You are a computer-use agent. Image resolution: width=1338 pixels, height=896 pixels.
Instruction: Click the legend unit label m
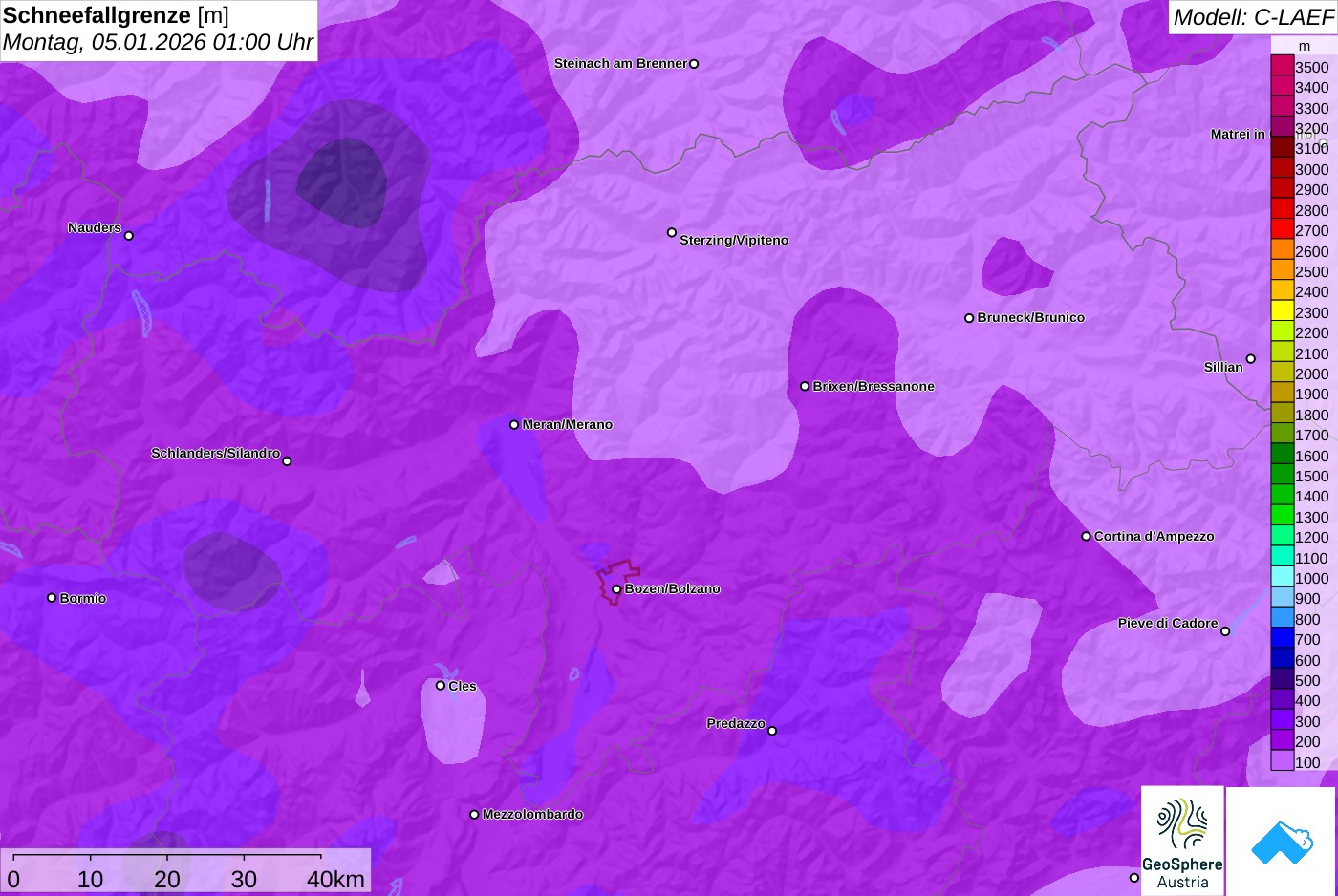point(1305,46)
